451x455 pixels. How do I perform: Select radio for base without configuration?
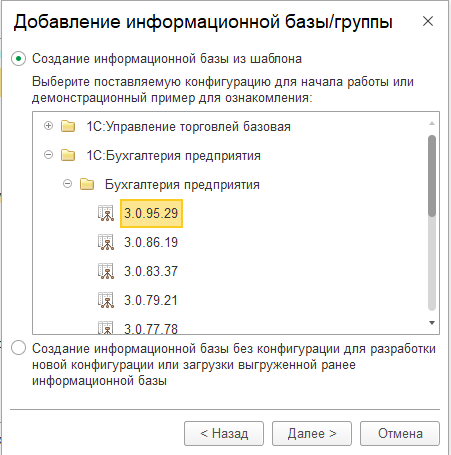coord(18,348)
